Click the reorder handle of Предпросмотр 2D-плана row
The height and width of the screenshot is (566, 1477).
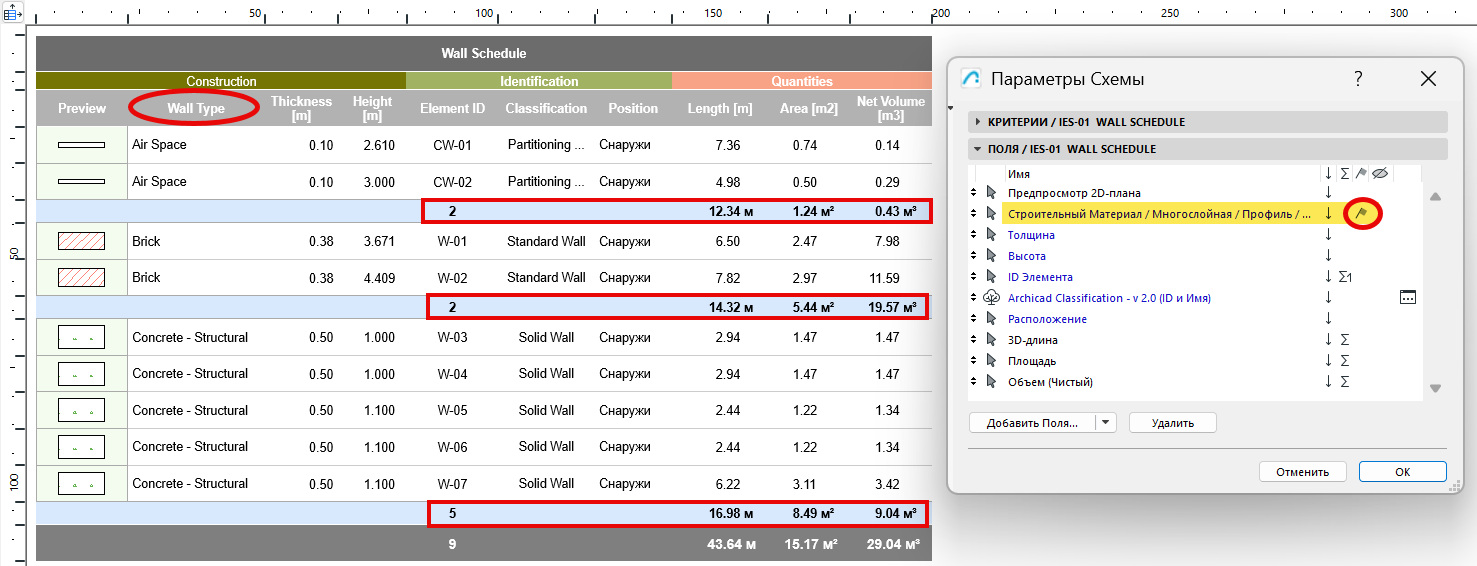pyautogui.click(x=973, y=192)
